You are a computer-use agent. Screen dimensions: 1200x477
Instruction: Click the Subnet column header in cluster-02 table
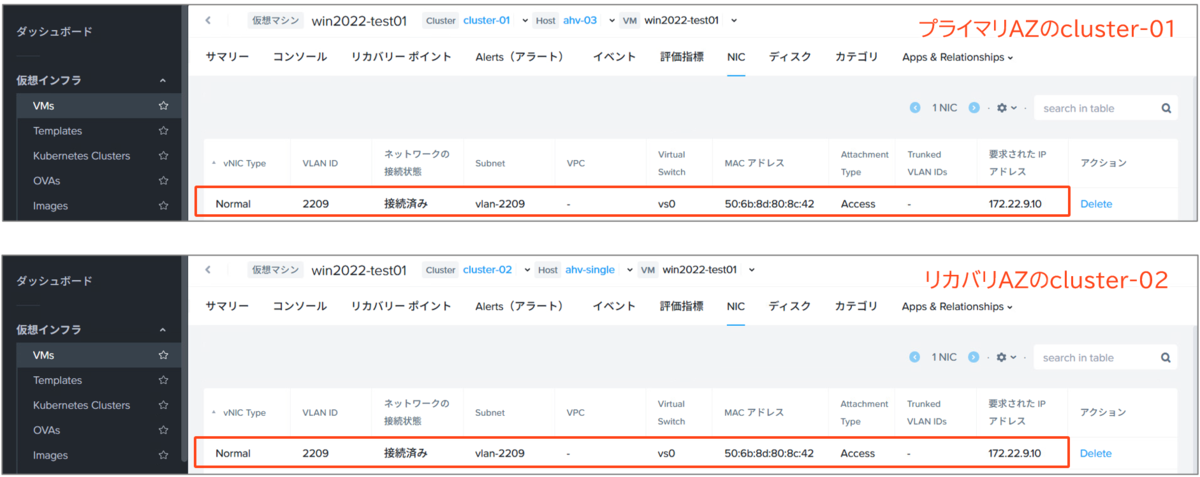click(491, 412)
